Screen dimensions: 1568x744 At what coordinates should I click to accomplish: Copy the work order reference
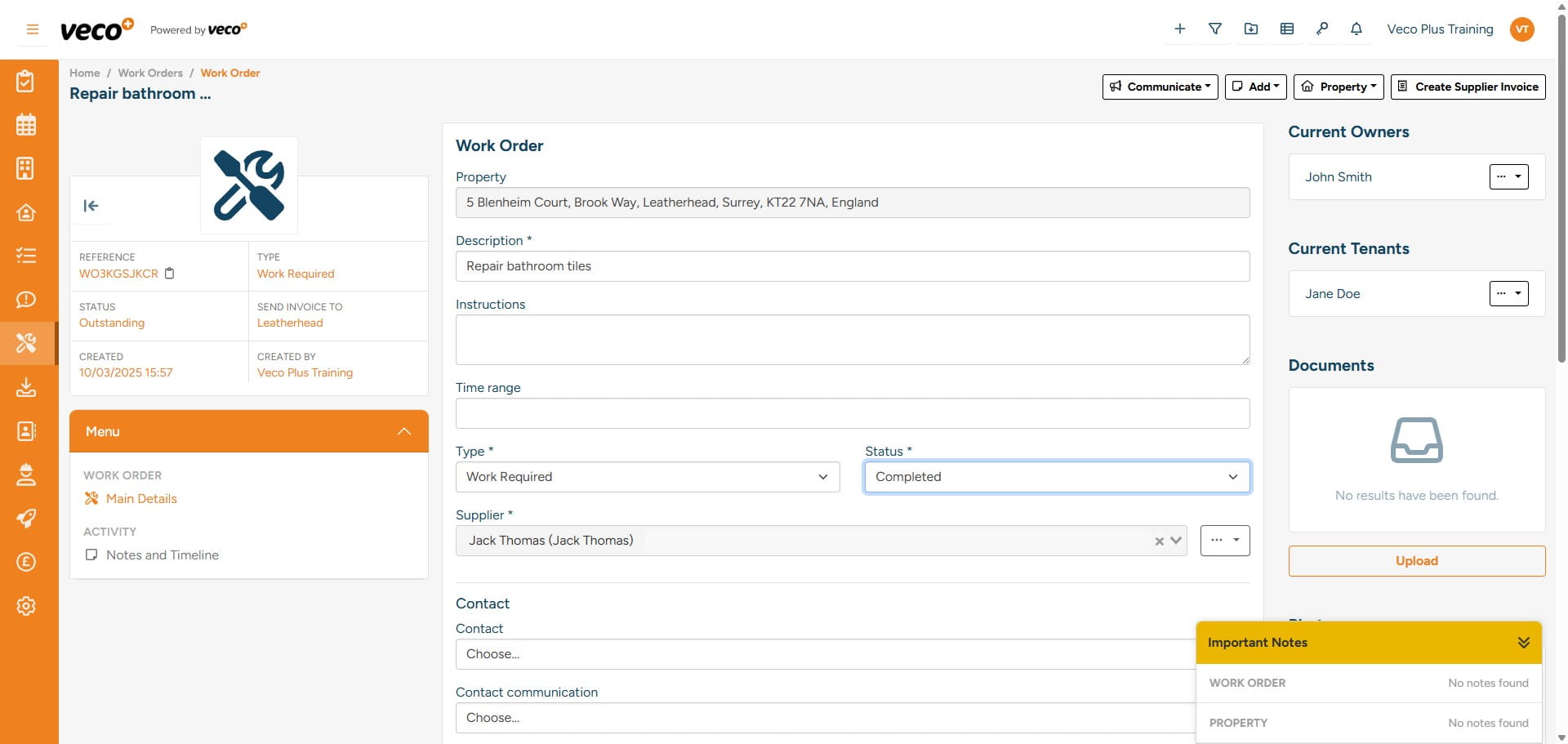pyautogui.click(x=170, y=274)
